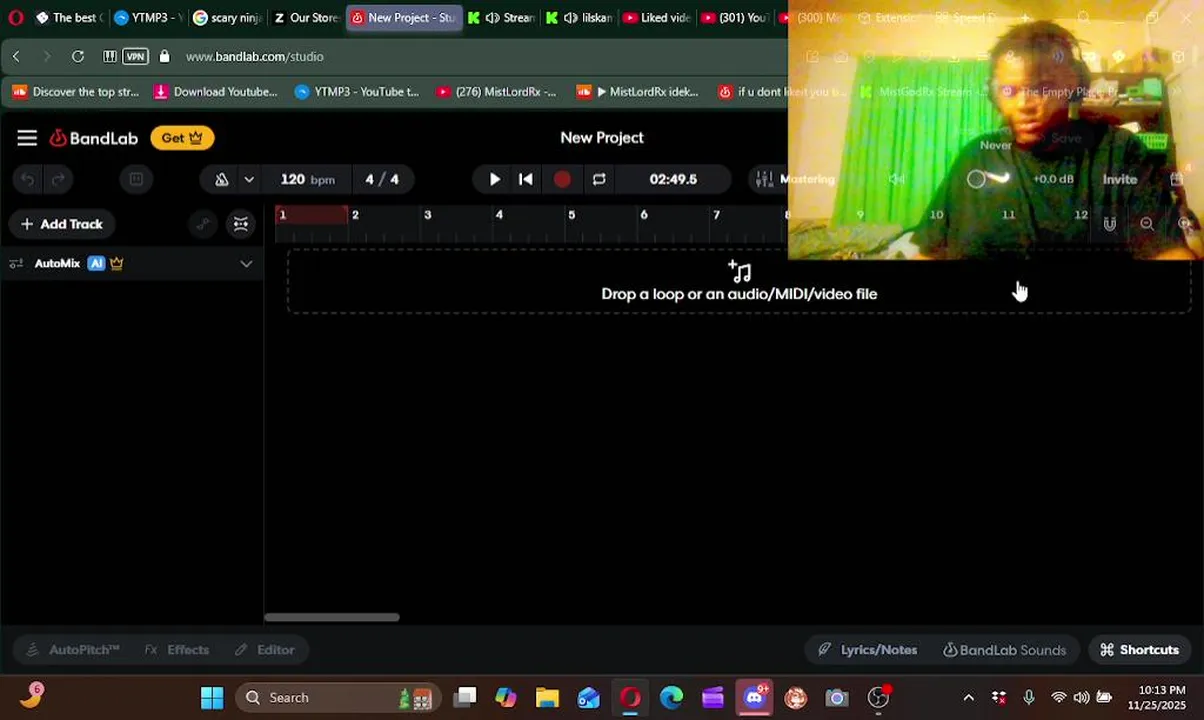
Task: Select the AutoMix AI label
Action: tap(96, 263)
